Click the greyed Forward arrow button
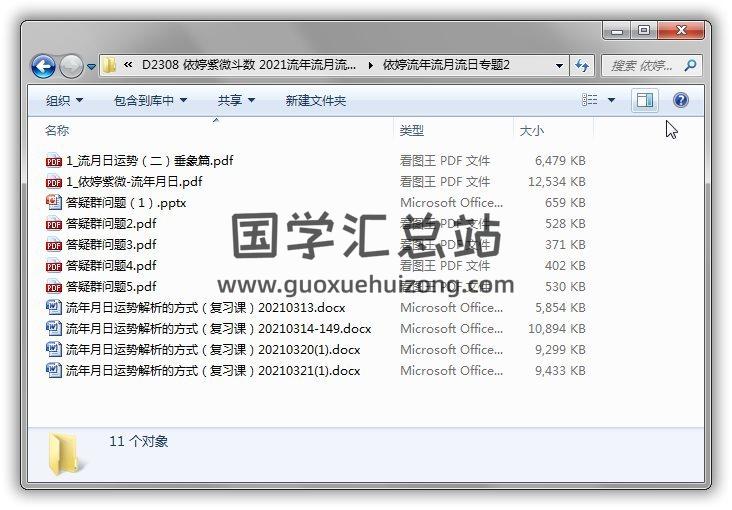 click(x=71, y=66)
